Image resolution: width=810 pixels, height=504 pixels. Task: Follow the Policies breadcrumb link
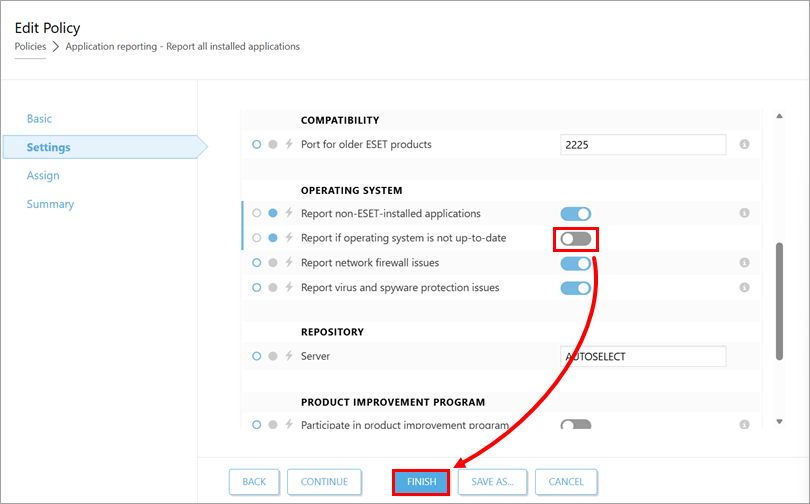tap(30, 46)
